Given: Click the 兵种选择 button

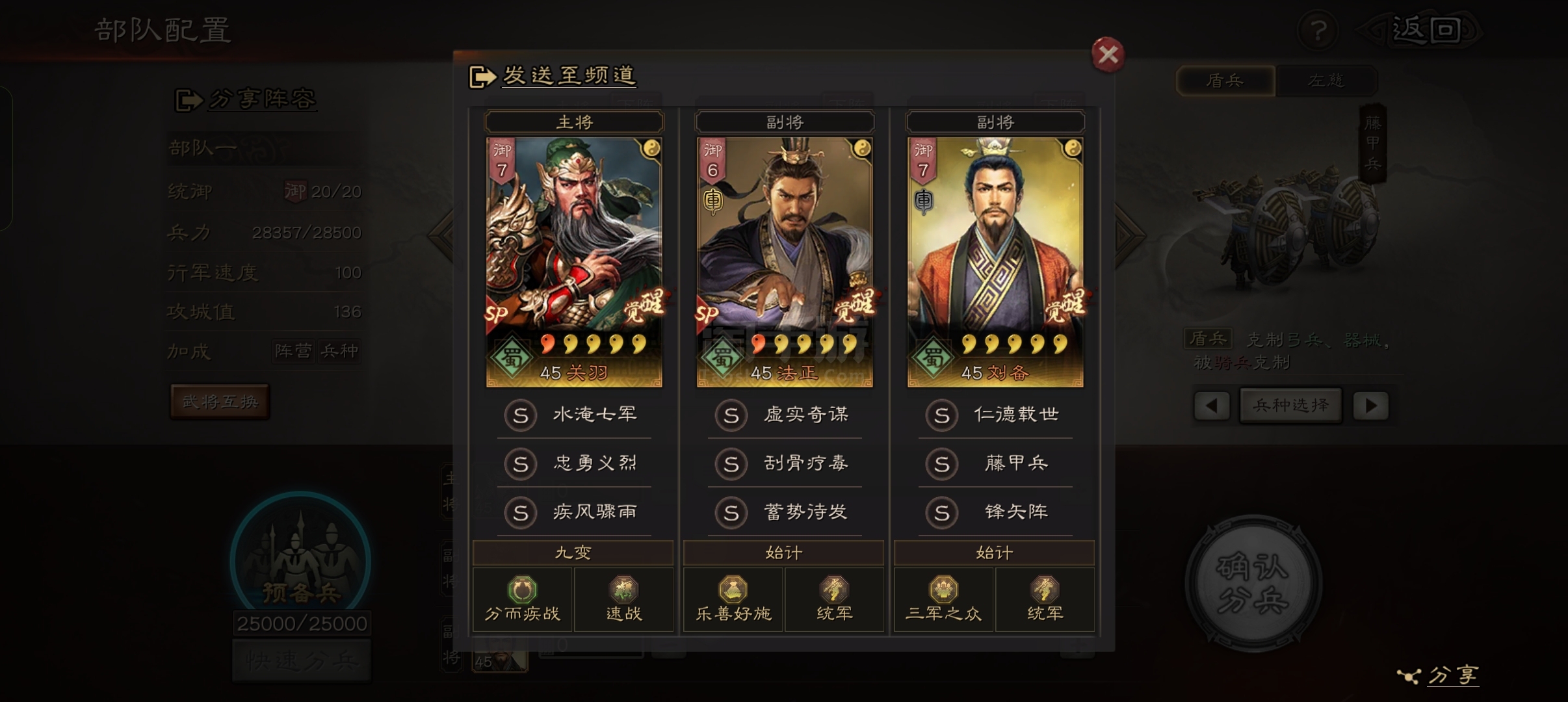Looking at the screenshot, I should [1291, 406].
